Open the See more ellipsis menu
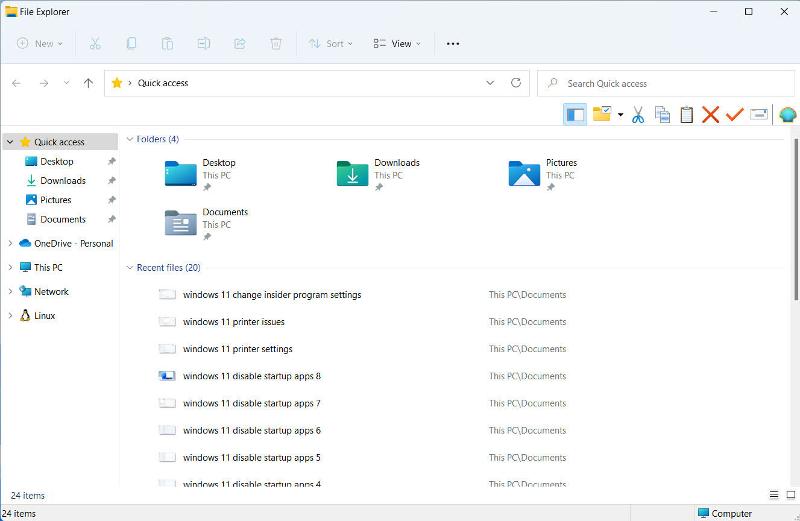Viewport: 800px width, 521px height. tap(453, 44)
